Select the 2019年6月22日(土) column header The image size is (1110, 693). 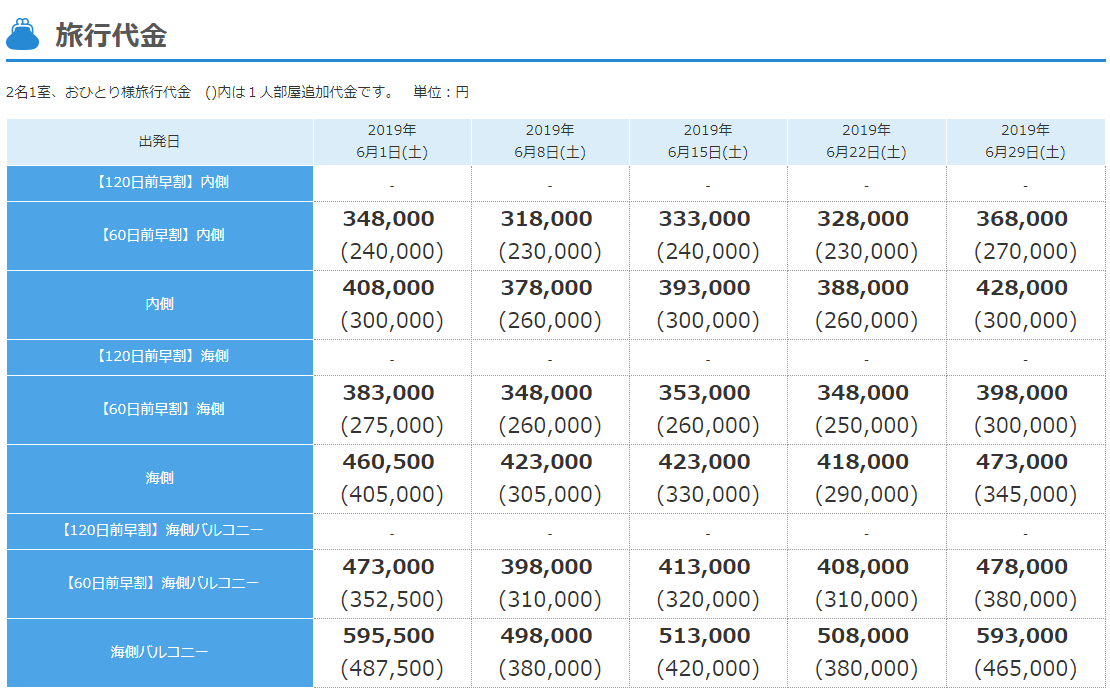[x=866, y=142]
